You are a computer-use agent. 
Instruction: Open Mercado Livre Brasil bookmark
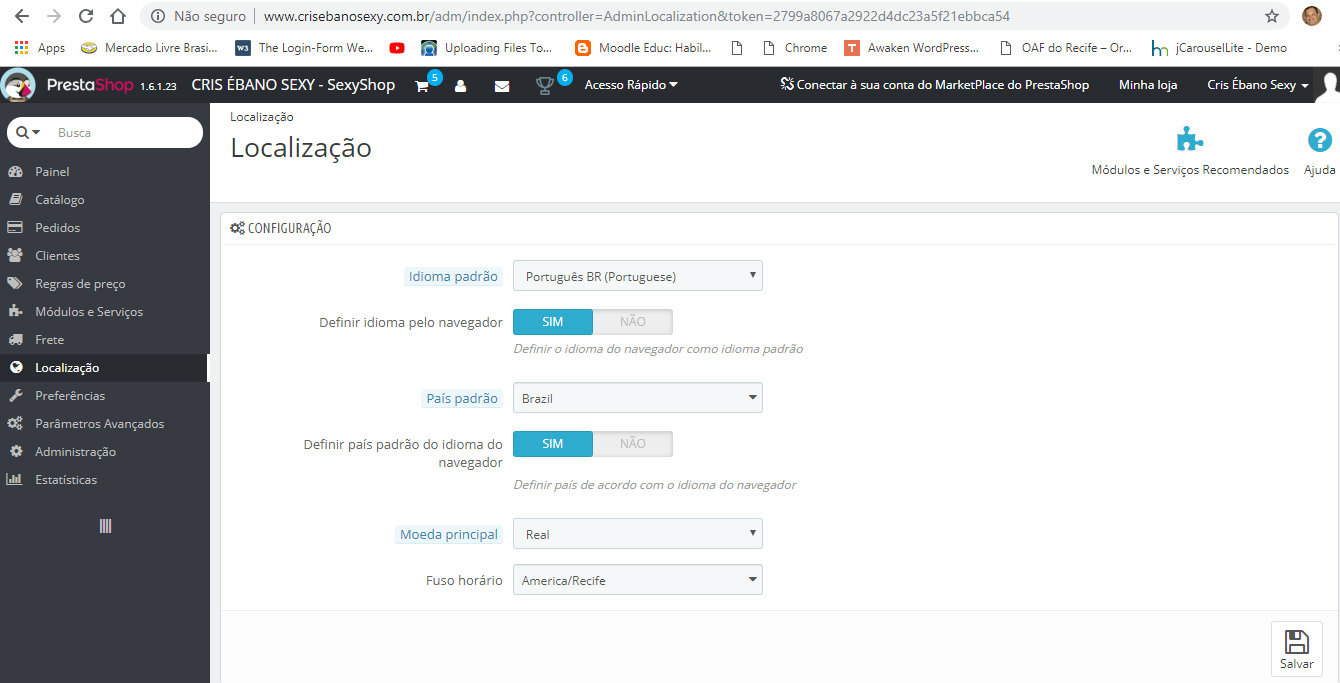(148, 48)
